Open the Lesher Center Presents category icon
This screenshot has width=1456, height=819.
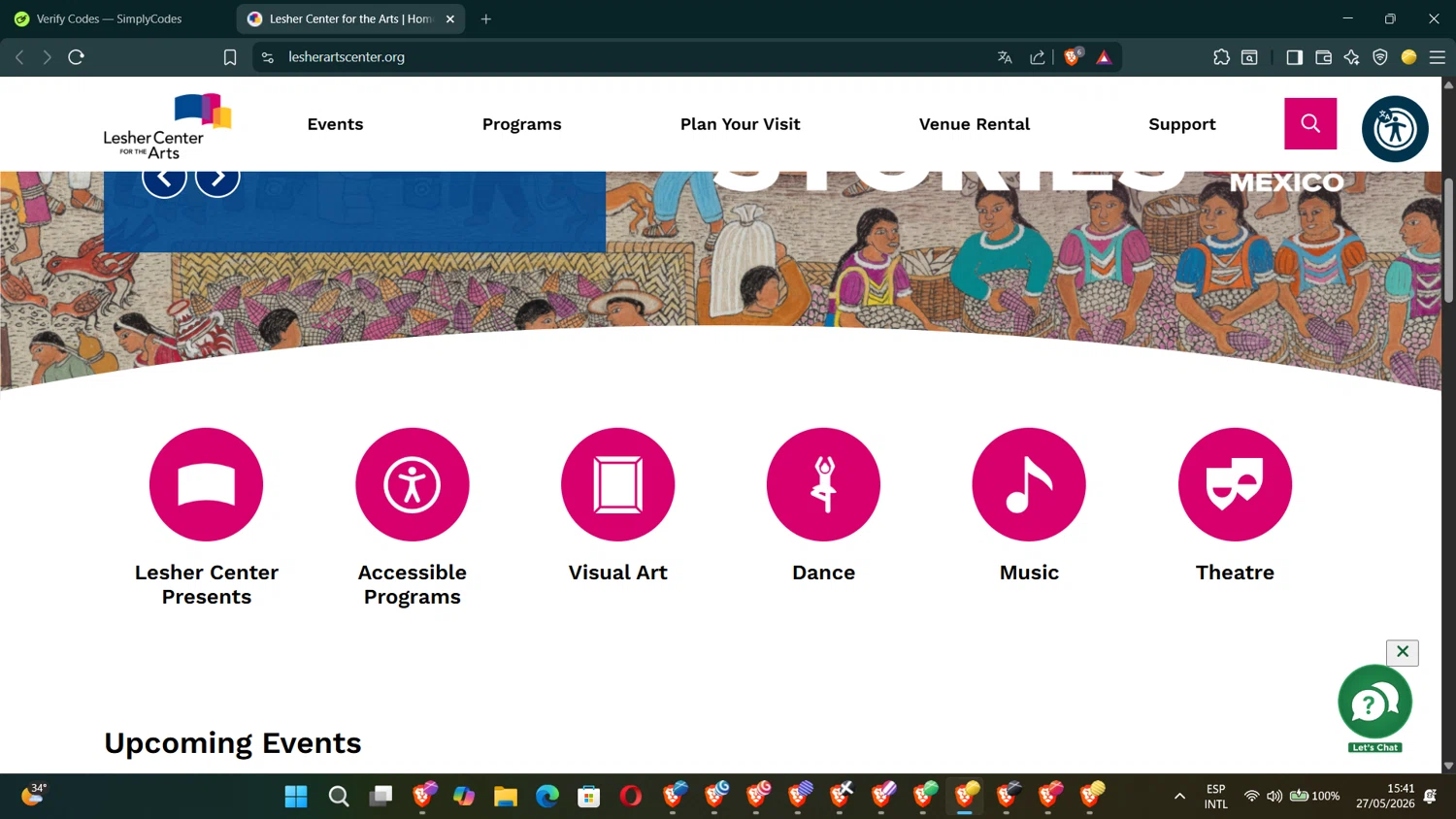pos(206,484)
